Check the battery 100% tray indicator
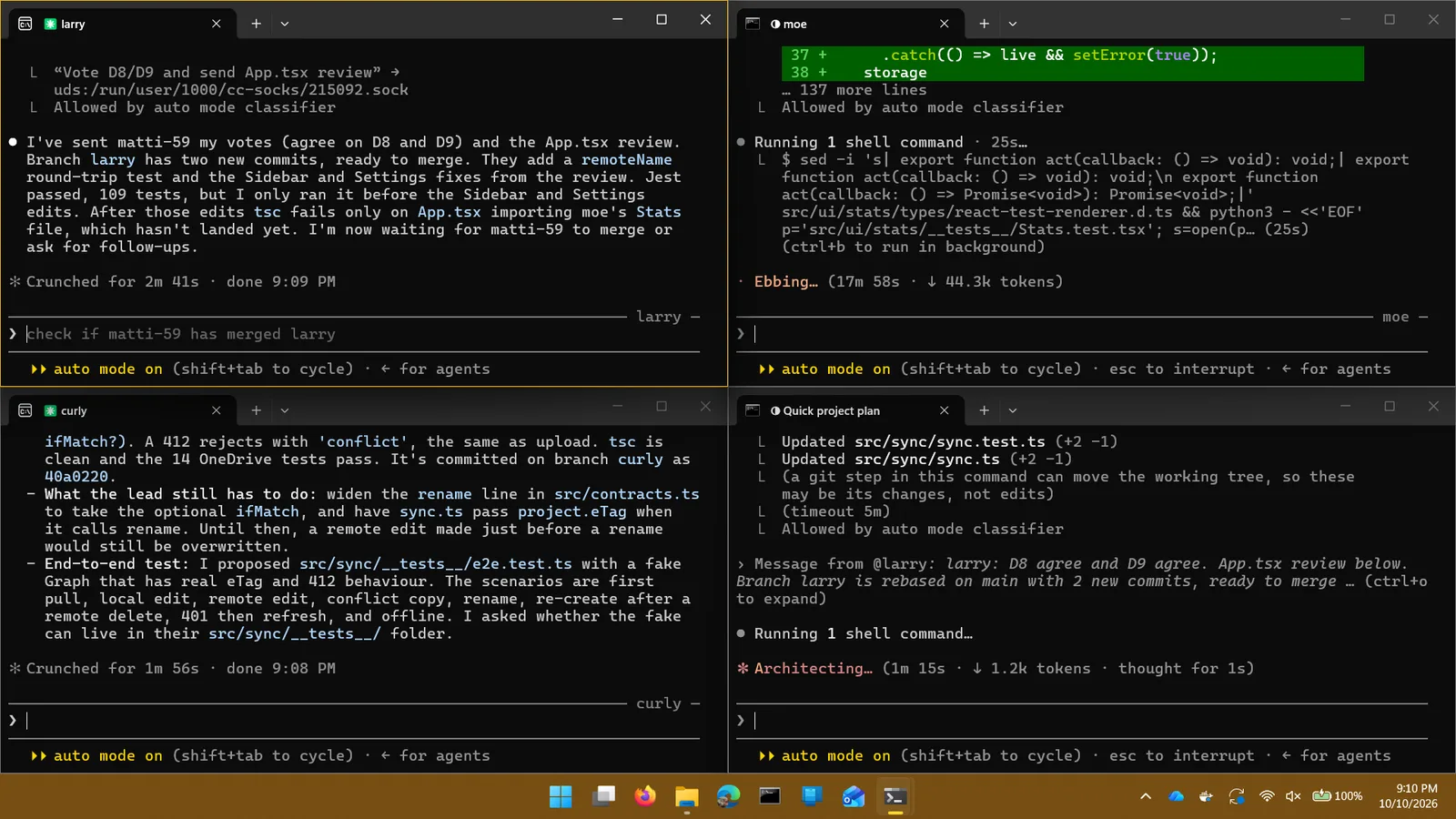 1337,796
